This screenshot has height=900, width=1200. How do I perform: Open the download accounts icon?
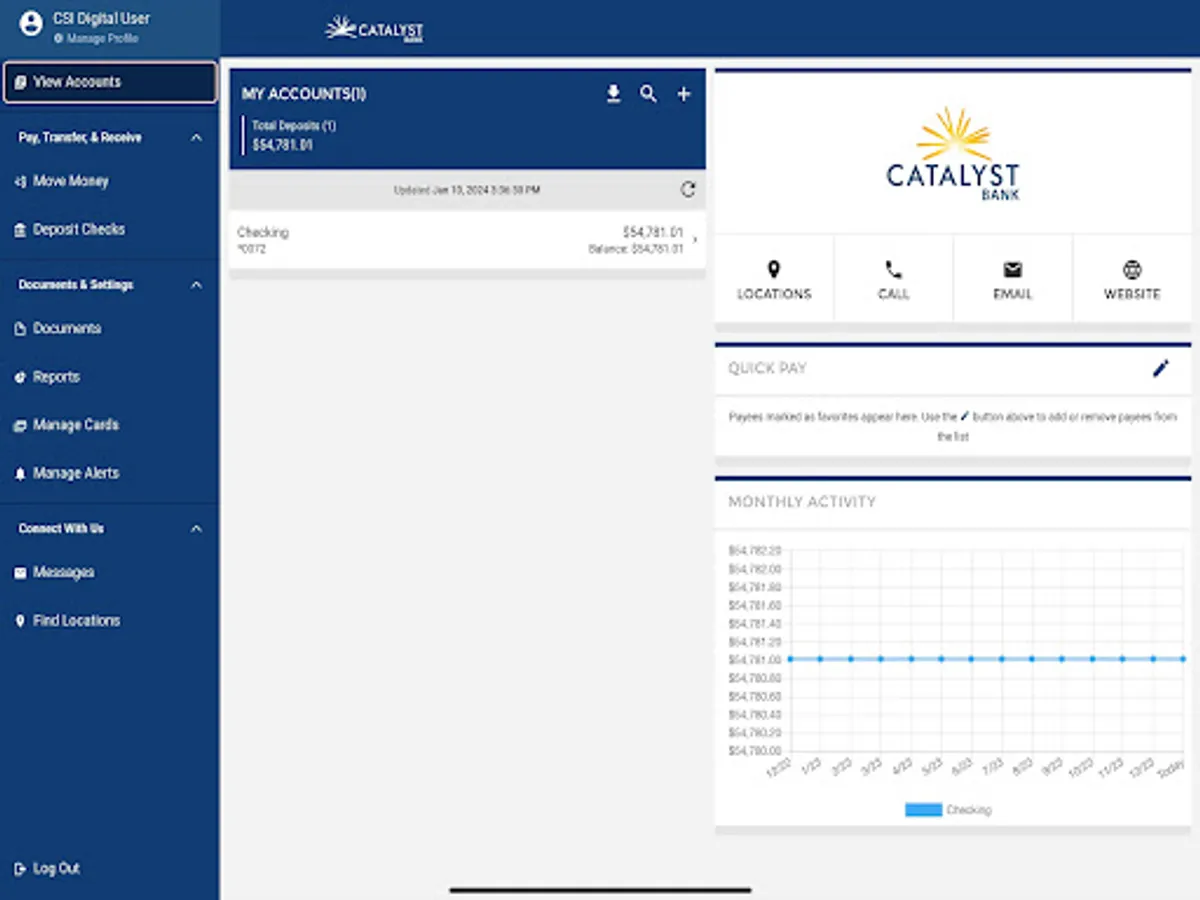(613, 93)
